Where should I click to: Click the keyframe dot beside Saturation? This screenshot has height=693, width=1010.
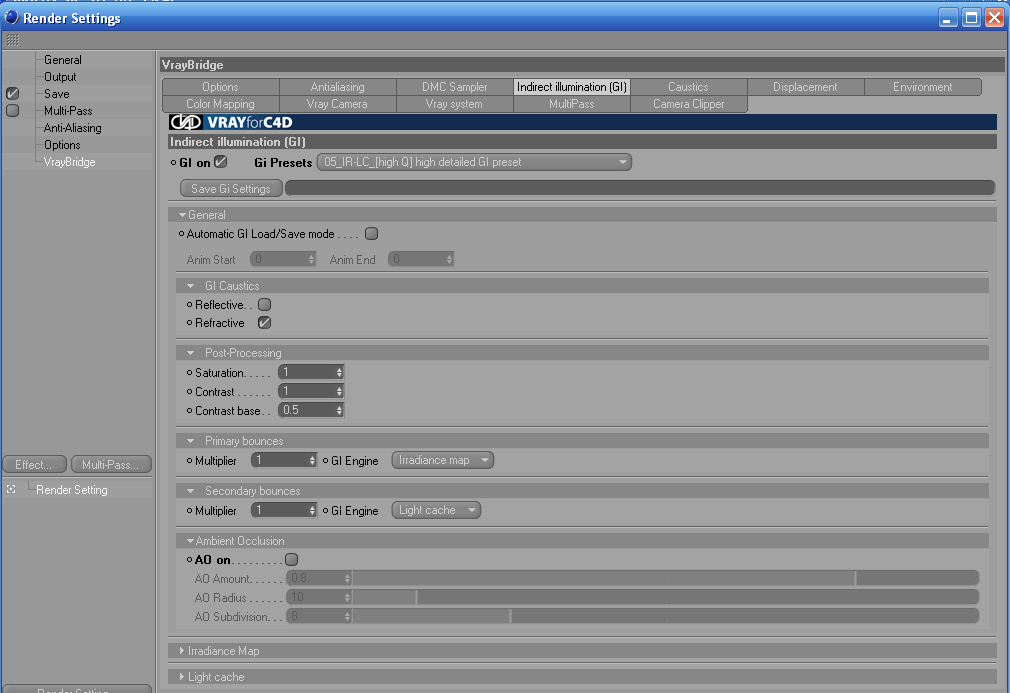click(189, 372)
